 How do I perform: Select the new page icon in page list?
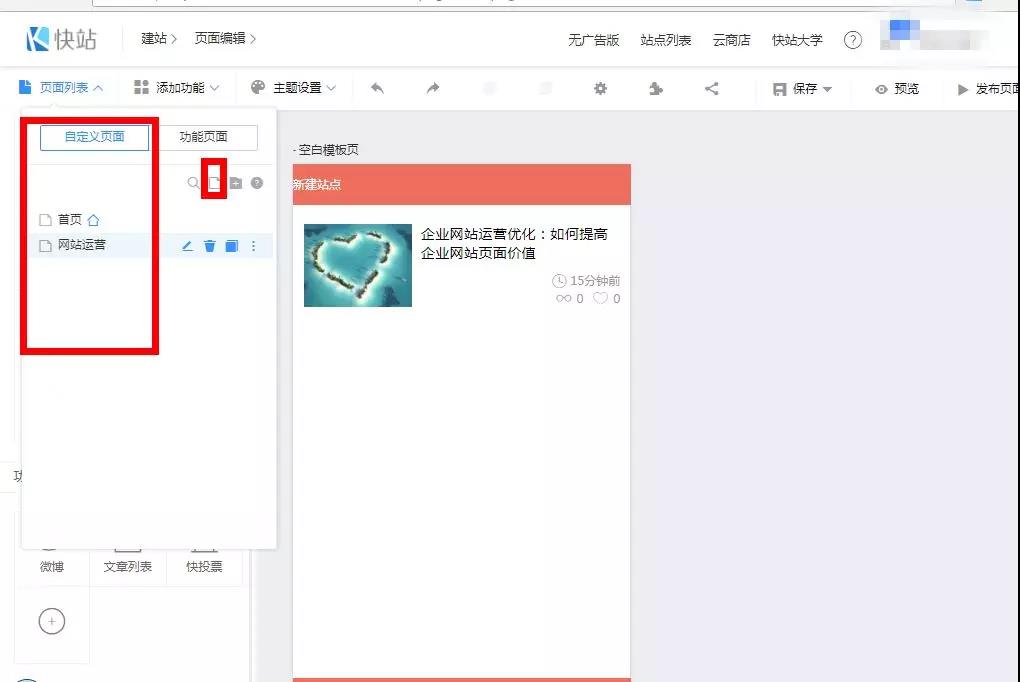(x=213, y=183)
